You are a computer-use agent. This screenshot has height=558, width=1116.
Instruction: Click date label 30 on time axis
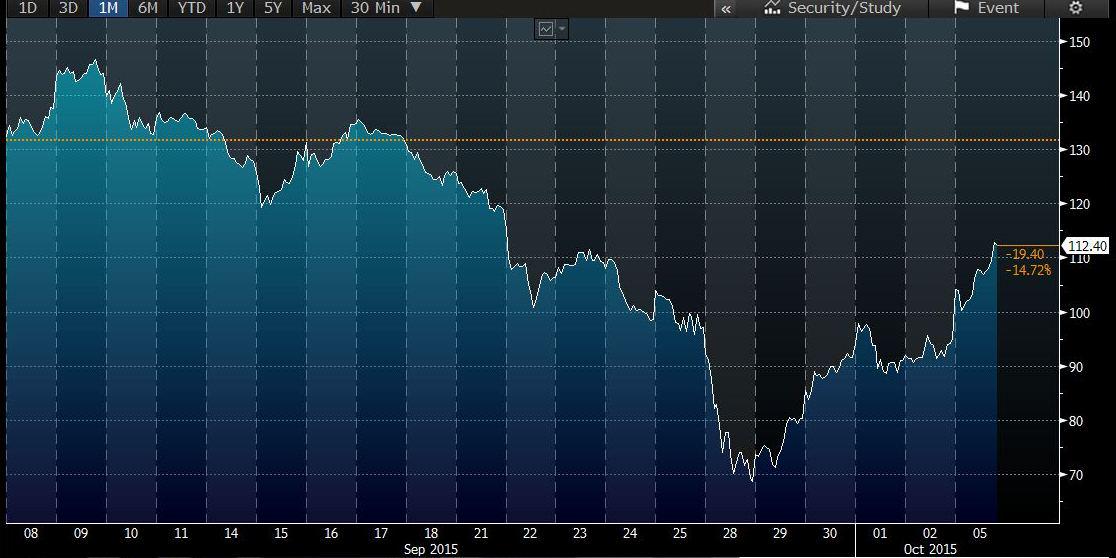point(830,532)
